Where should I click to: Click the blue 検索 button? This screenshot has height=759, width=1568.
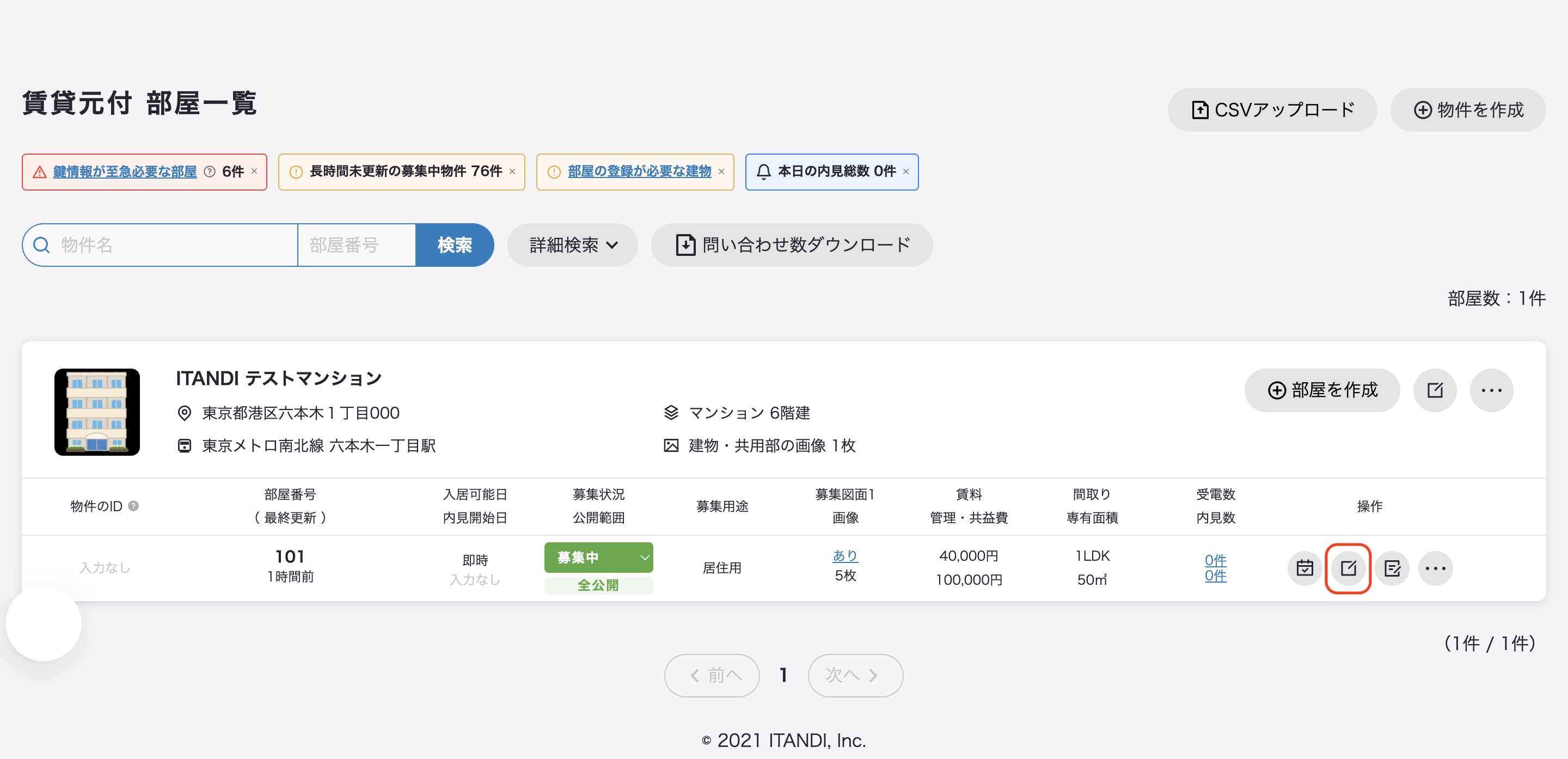pos(455,244)
